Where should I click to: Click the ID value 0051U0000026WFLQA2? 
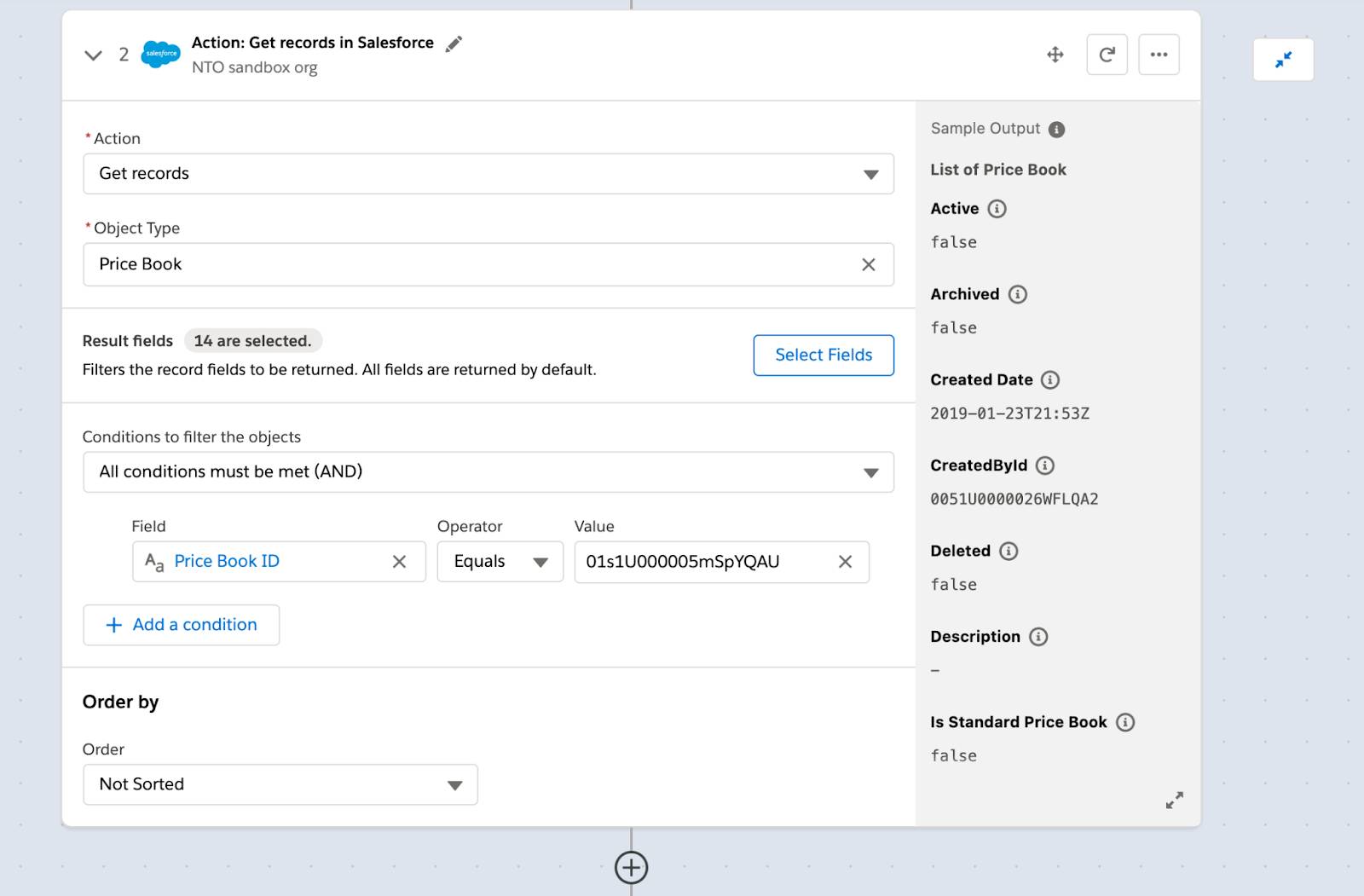(x=1014, y=500)
